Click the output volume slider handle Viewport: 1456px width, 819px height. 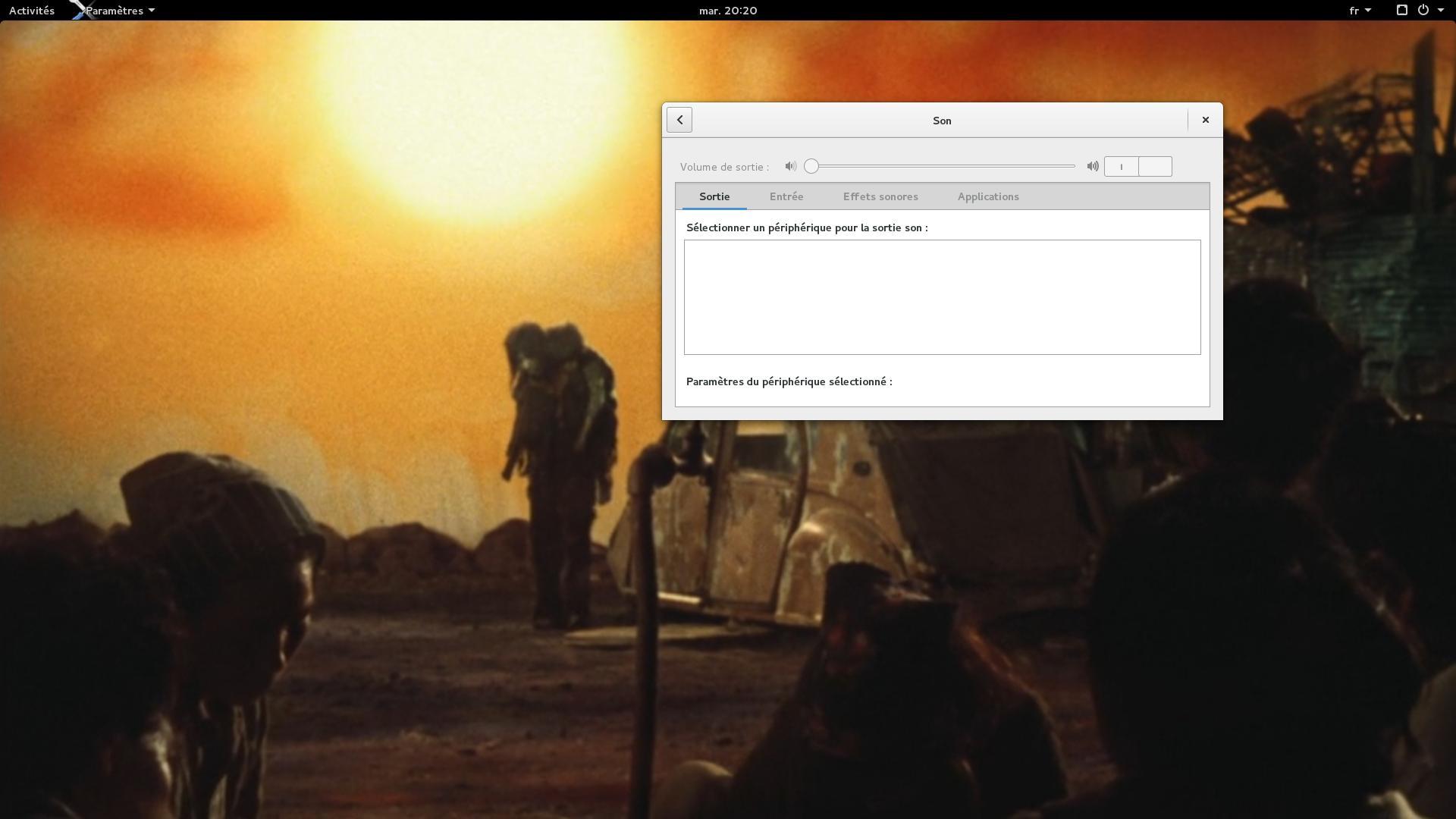(x=811, y=166)
